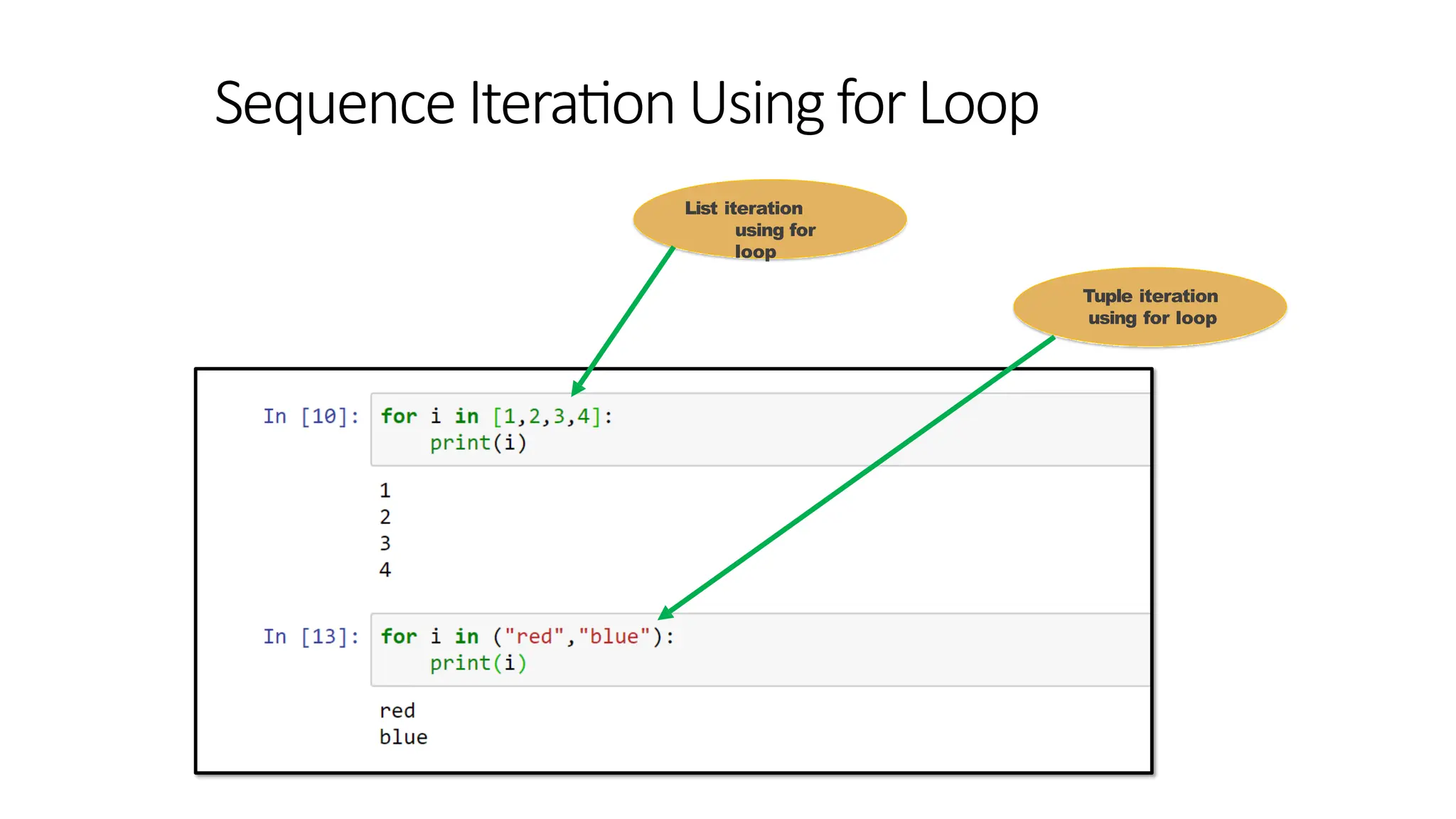Click the slide title 'Sequence Iteration Using for Loop'
1456x819 pixels.
click(x=626, y=104)
